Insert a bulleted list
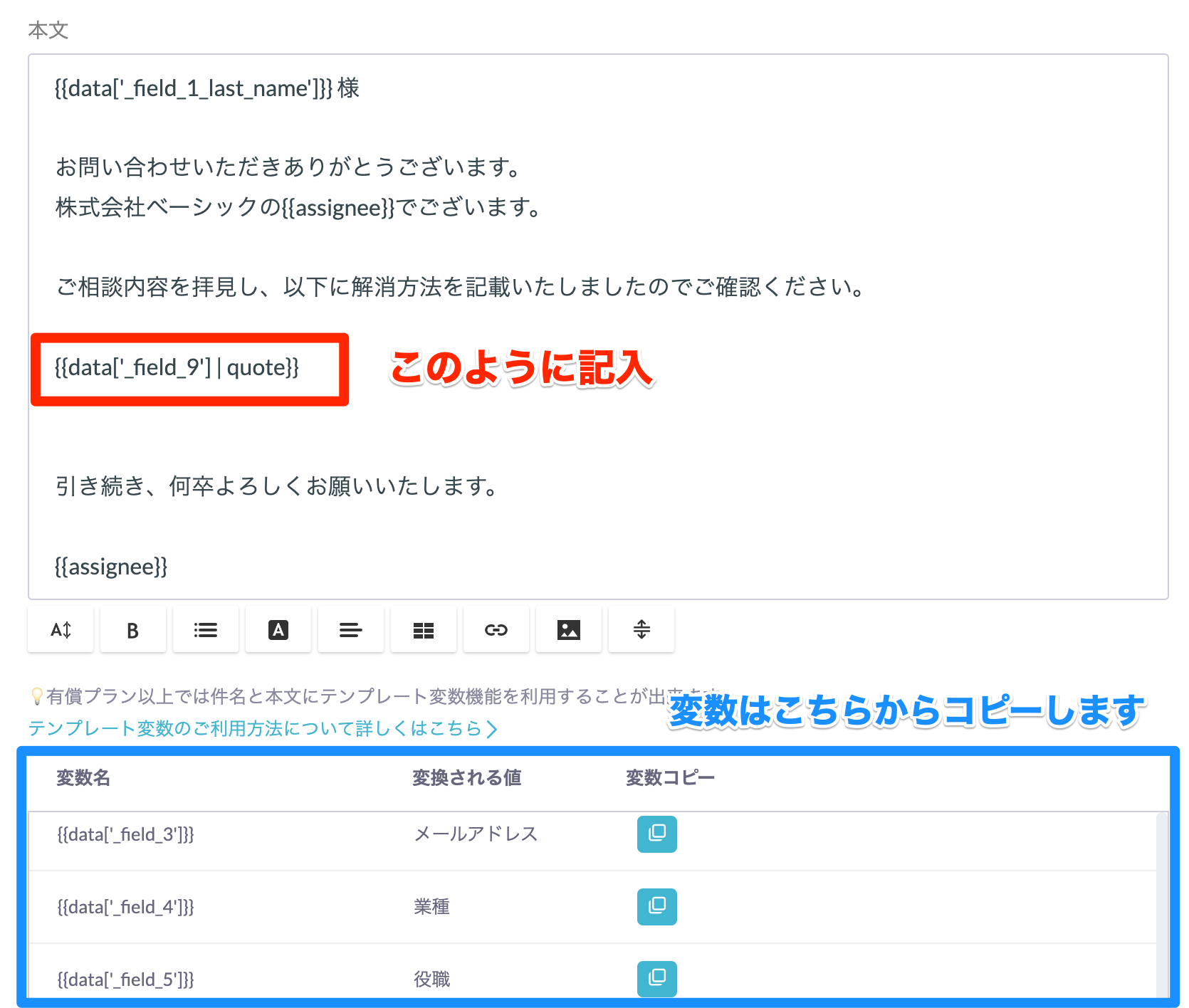Screen dimensions: 1189x1008 click(x=205, y=629)
